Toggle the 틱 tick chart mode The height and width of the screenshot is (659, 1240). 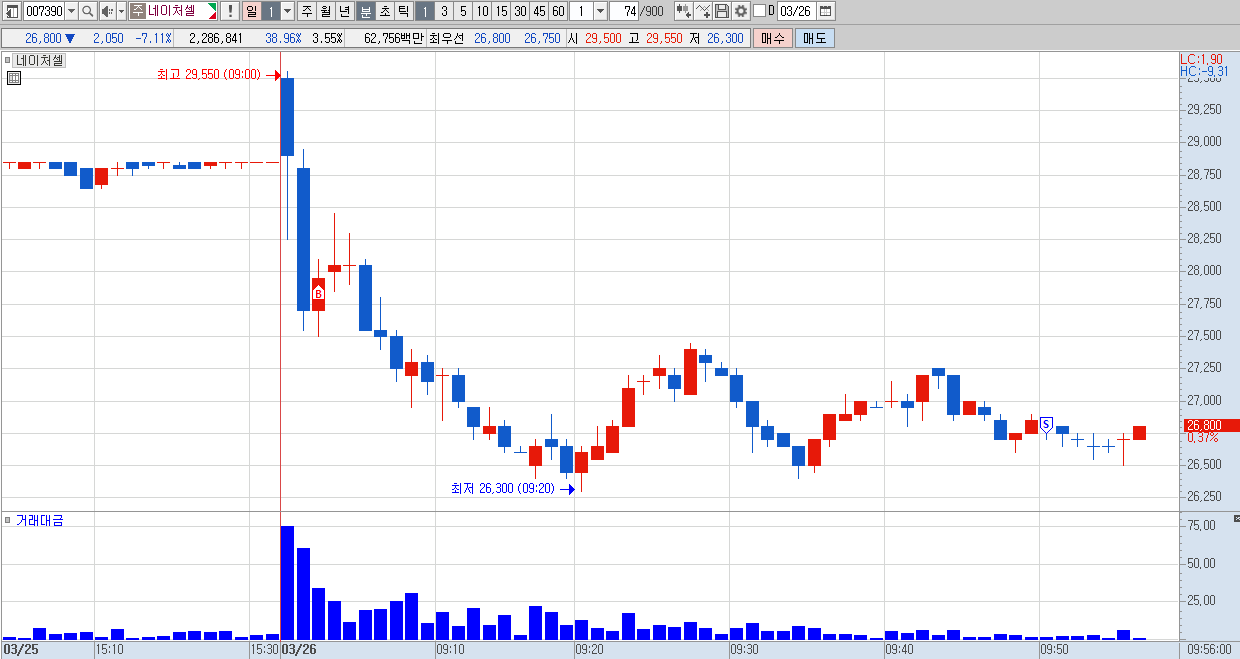(x=403, y=11)
